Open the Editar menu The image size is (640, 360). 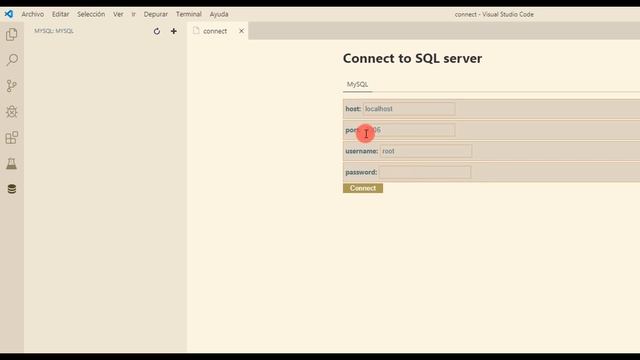pyautogui.click(x=60, y=14)
